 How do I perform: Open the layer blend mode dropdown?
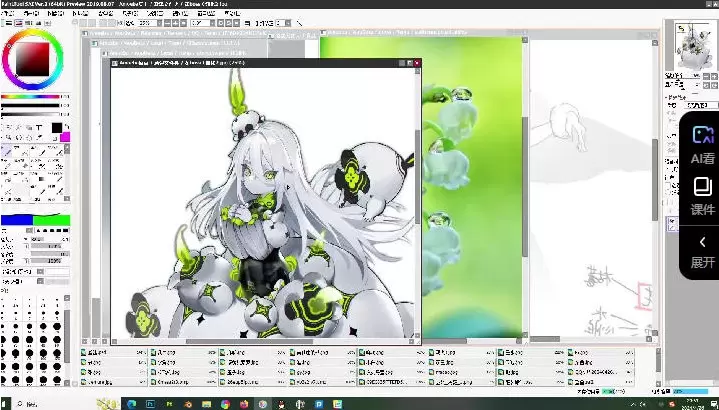701,105
